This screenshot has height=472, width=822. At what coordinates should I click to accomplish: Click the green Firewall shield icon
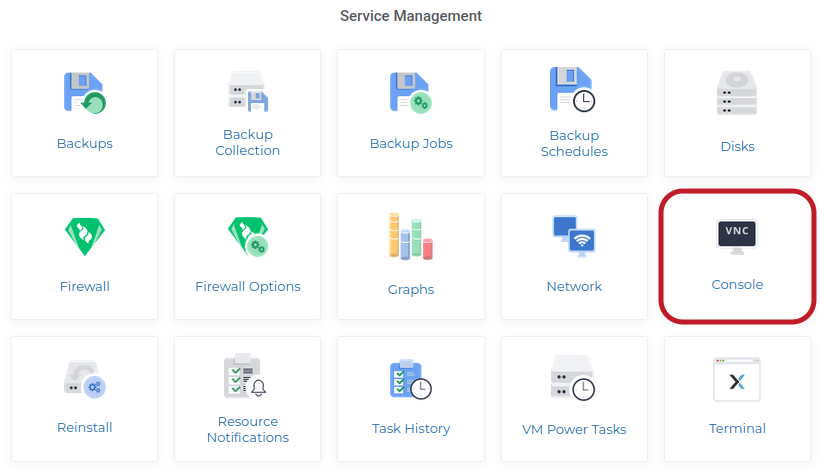[x=85, y=236]
